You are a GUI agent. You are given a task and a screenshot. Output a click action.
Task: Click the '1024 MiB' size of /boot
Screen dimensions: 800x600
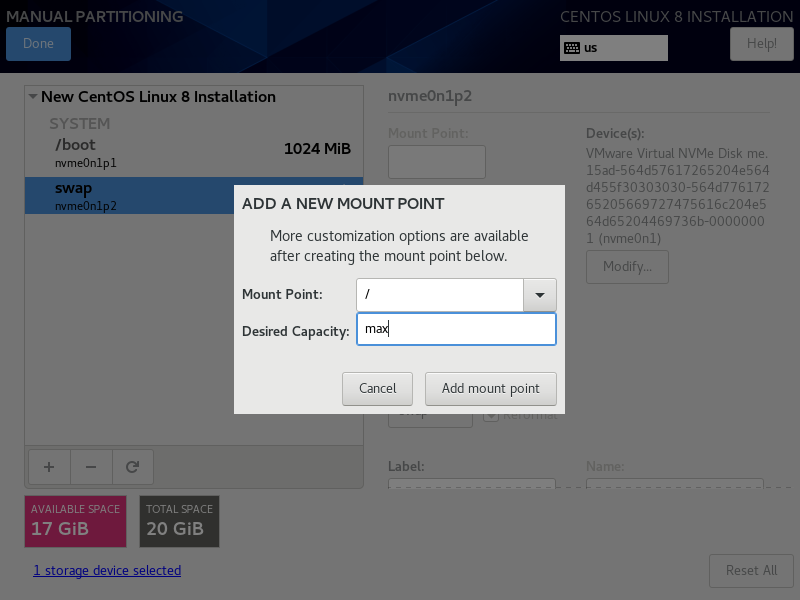[317, 148]
